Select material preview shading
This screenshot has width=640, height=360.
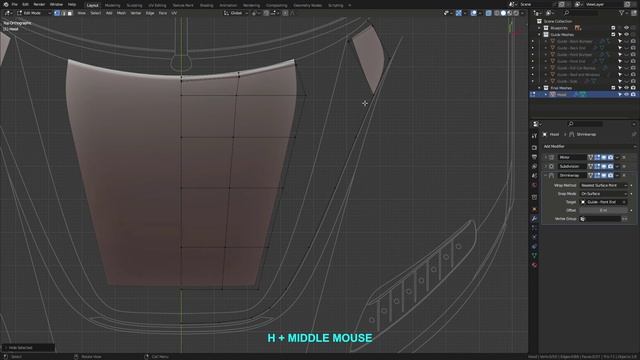coord(510,13)
